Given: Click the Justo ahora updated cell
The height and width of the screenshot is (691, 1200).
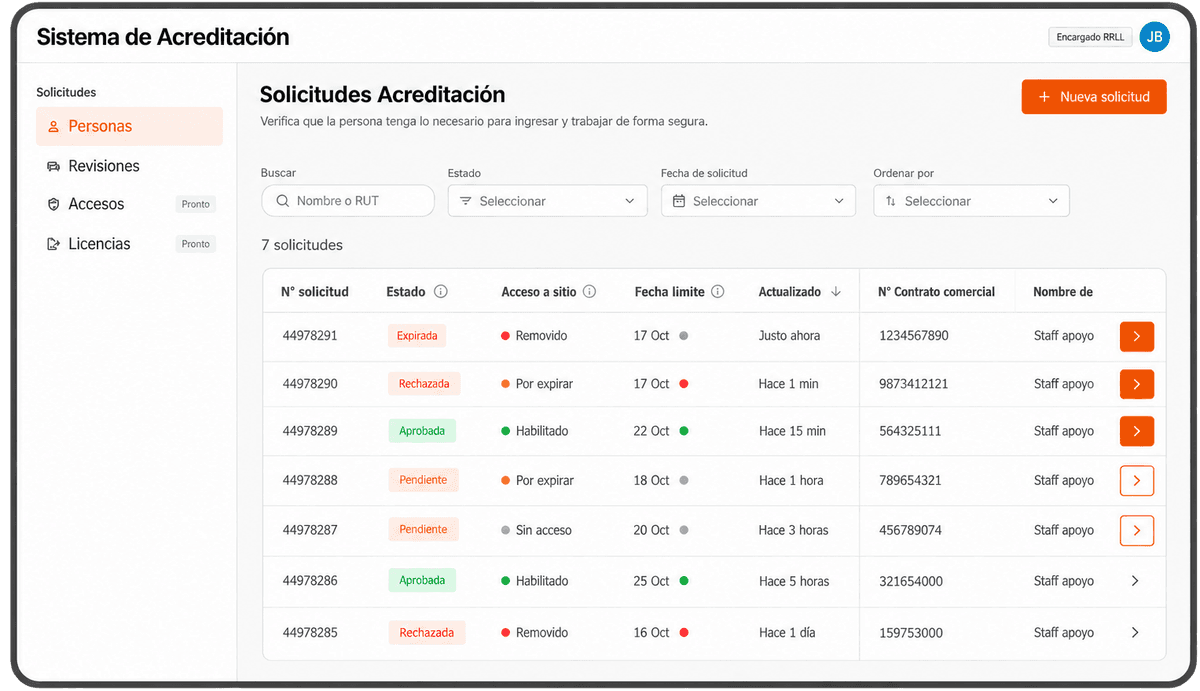Looking at the screenshot, I should 790,336.
